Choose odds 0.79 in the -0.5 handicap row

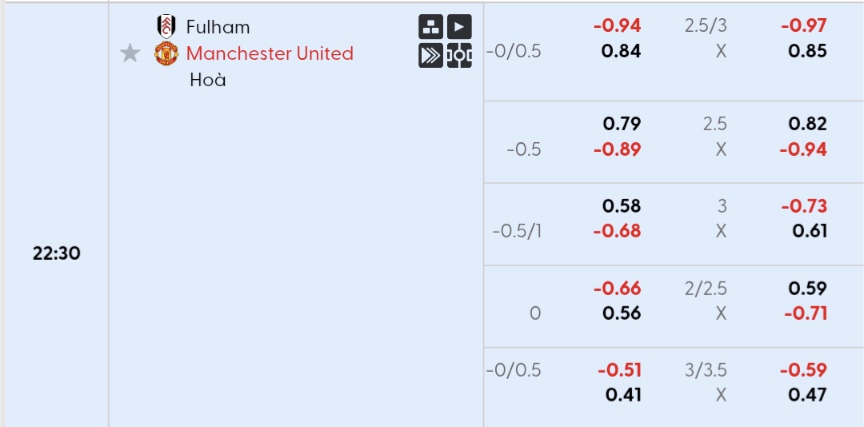point(622,123)
